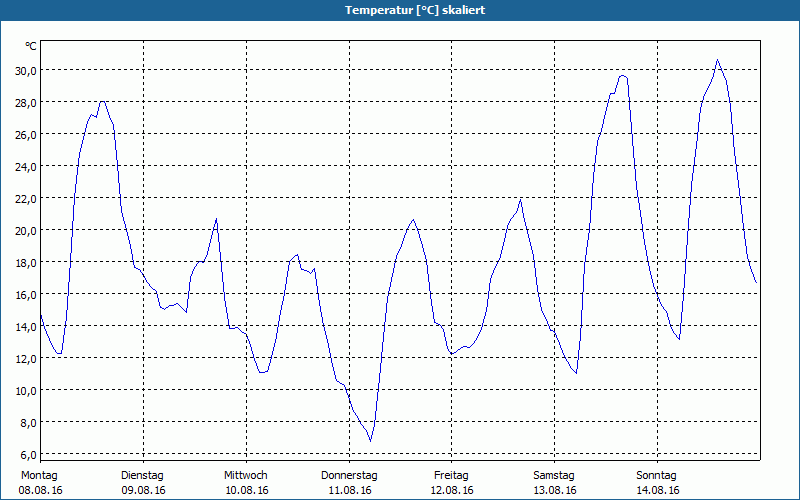Viewport: 800px width, 500px height.
Task: Select the Dienstag day label
Action: point(142,476)
